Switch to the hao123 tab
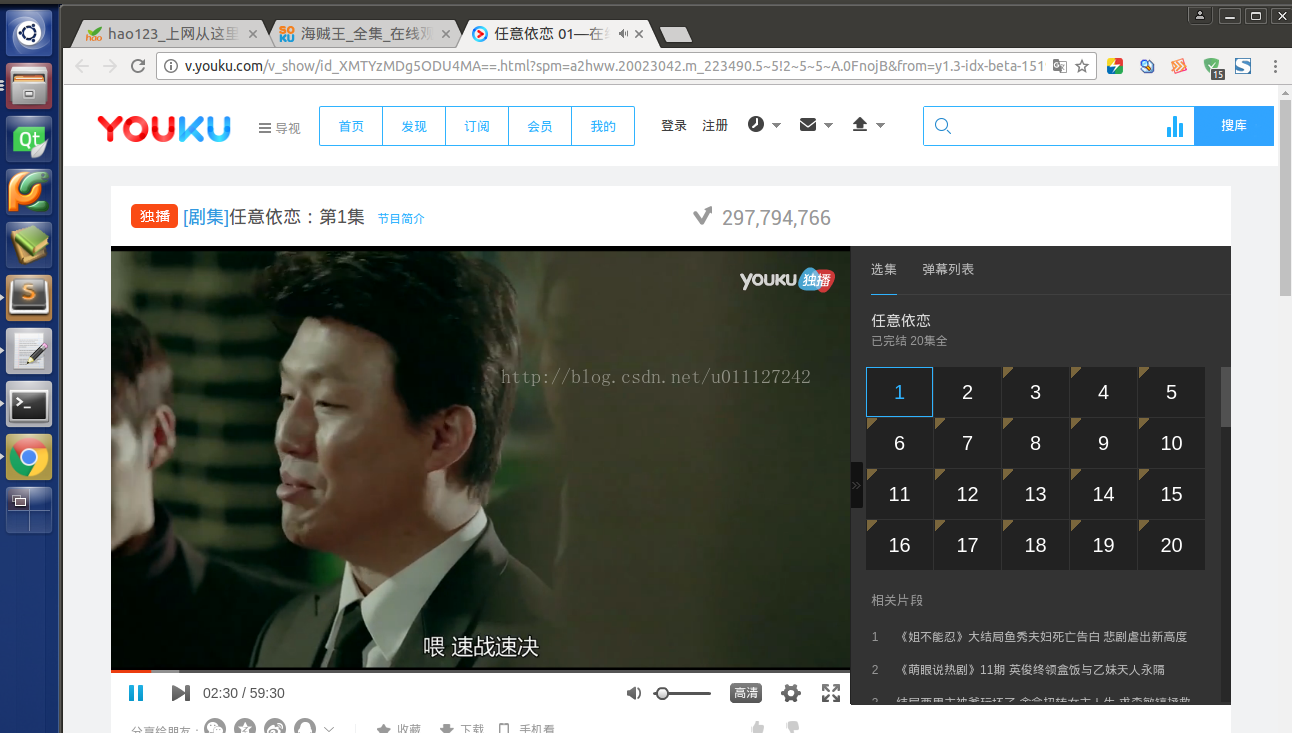The width and height of the screenshot is (1292, 733). 168,33
